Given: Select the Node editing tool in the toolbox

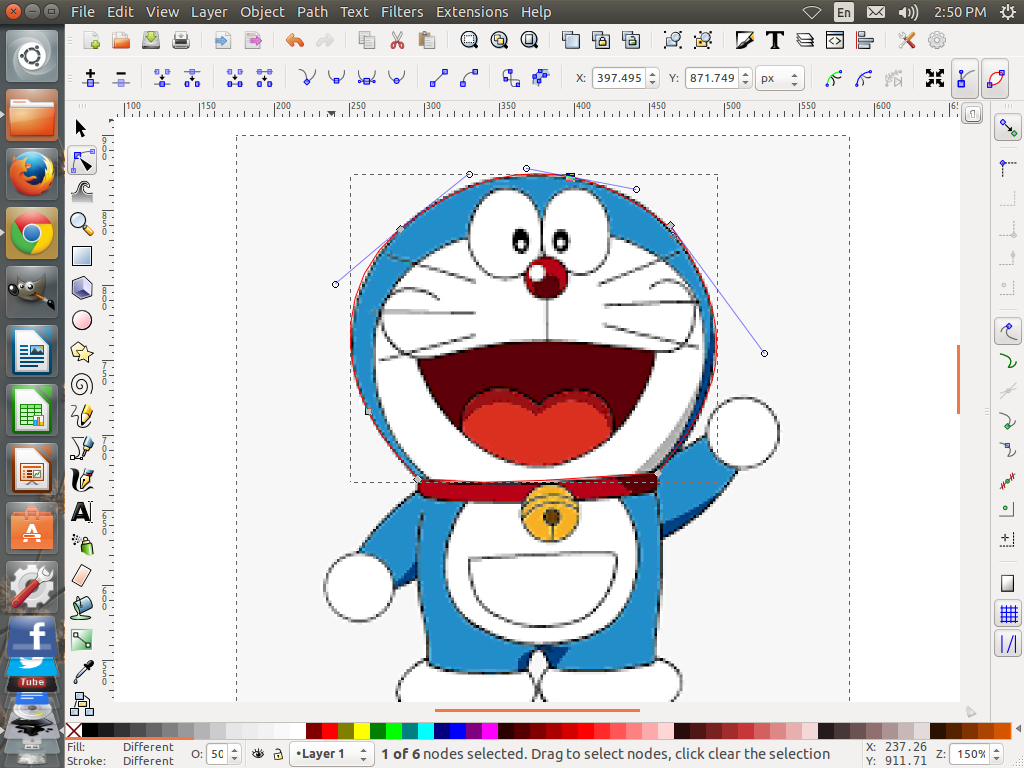Looking at the screenshot, I should 81,160.
